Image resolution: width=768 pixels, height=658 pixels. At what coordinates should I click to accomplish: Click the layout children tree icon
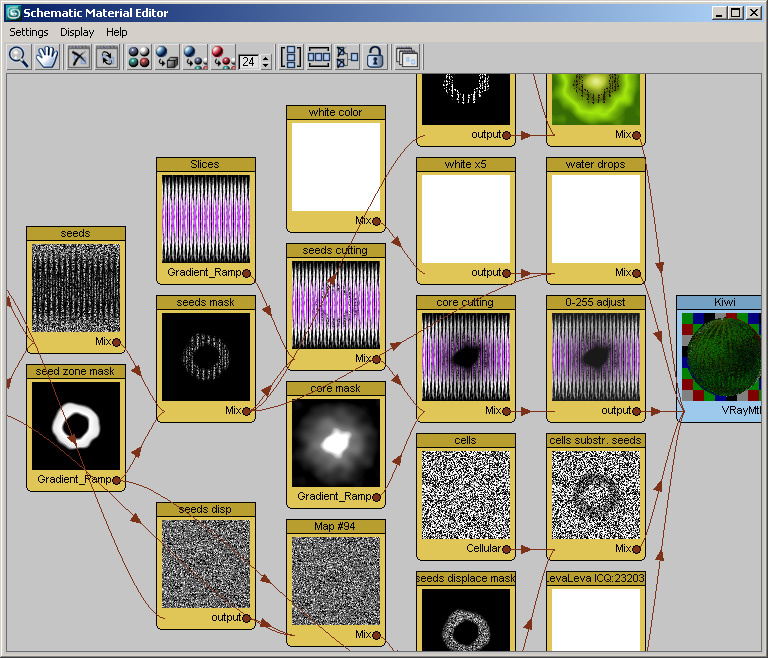point(347,57)
